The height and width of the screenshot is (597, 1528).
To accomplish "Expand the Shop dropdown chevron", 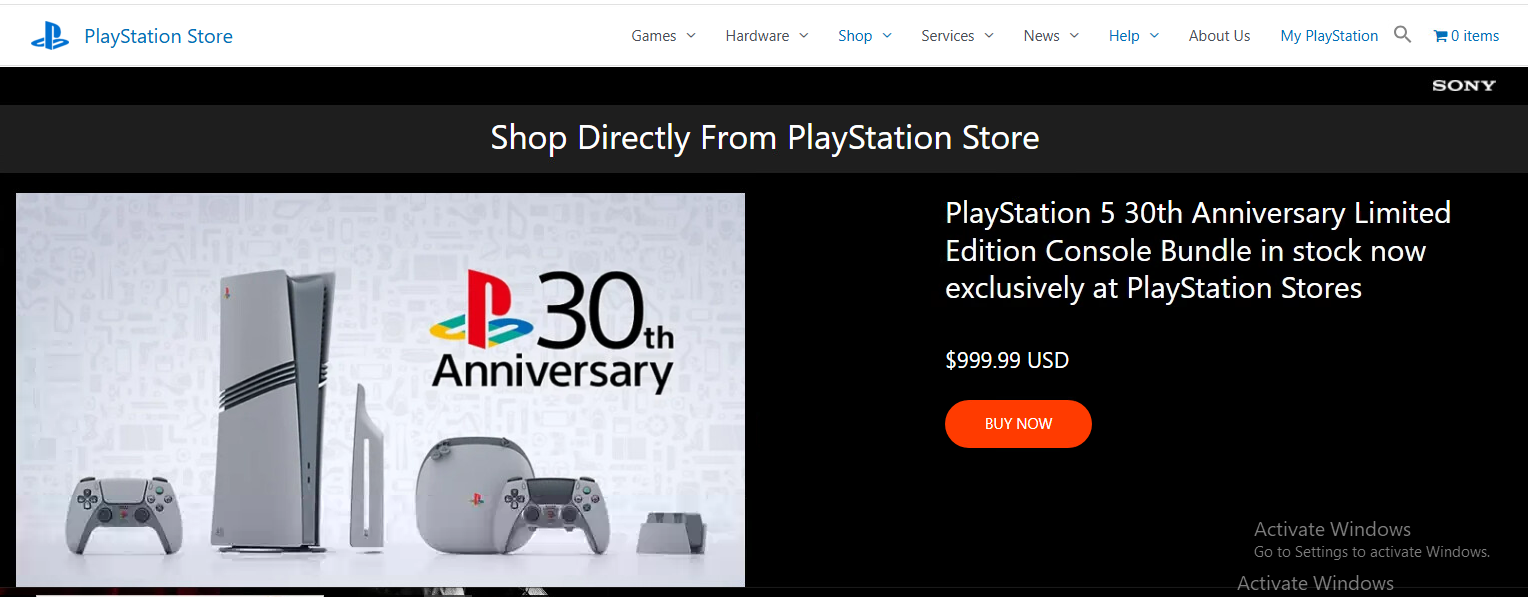I will [x=887, y=36].
